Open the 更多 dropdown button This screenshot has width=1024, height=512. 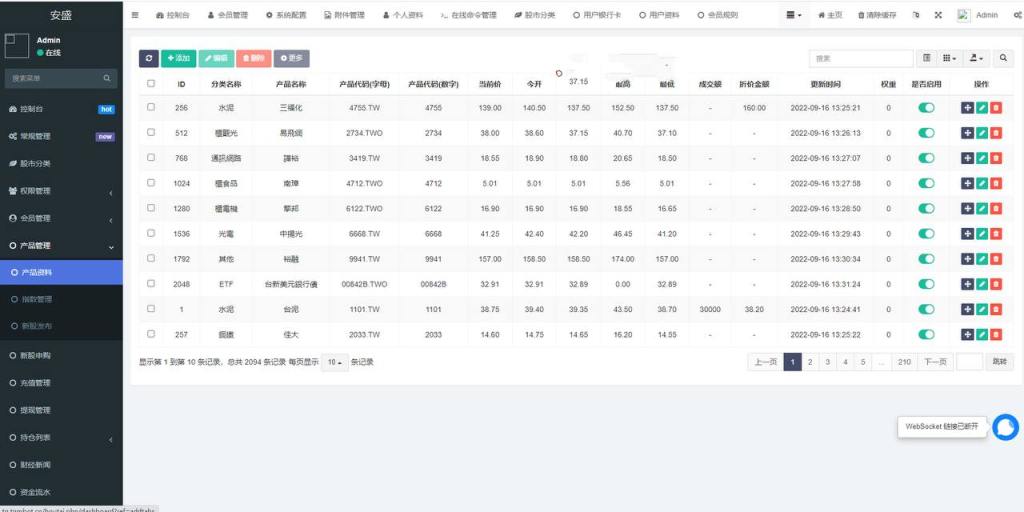(x=291, y=58)
